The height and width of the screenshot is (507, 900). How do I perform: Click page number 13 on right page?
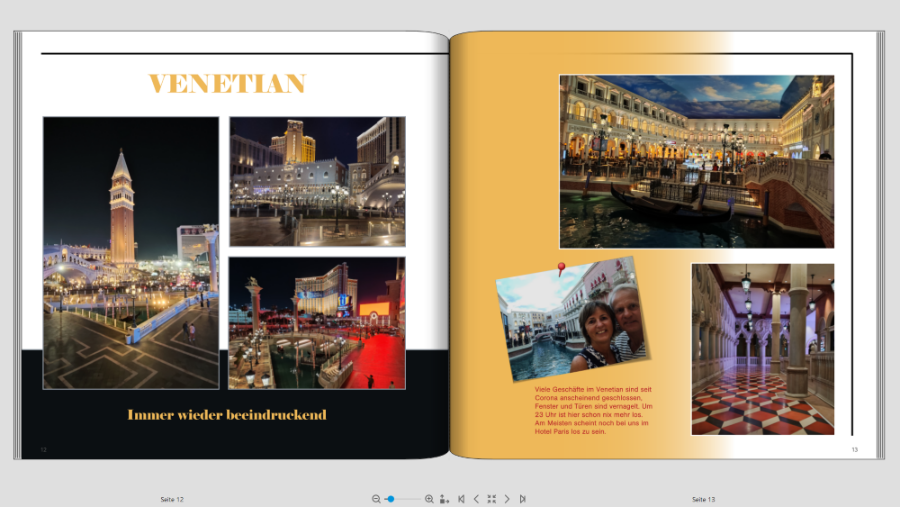tap(855, 450)
